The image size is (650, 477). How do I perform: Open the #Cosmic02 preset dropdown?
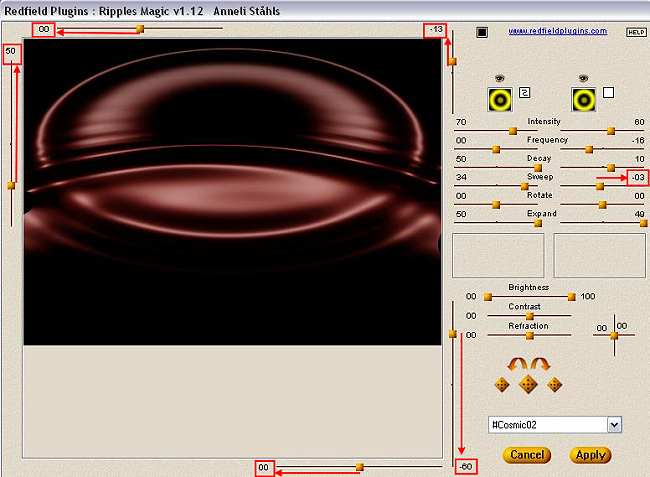[x=614, y=425]
